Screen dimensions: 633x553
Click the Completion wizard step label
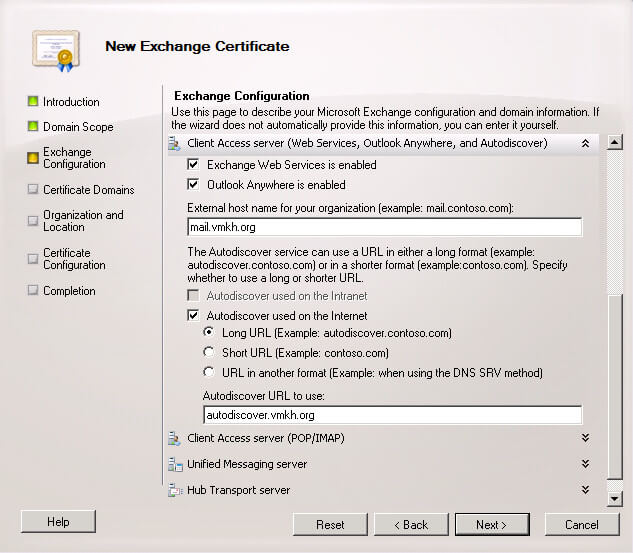[x=69, y=291]
